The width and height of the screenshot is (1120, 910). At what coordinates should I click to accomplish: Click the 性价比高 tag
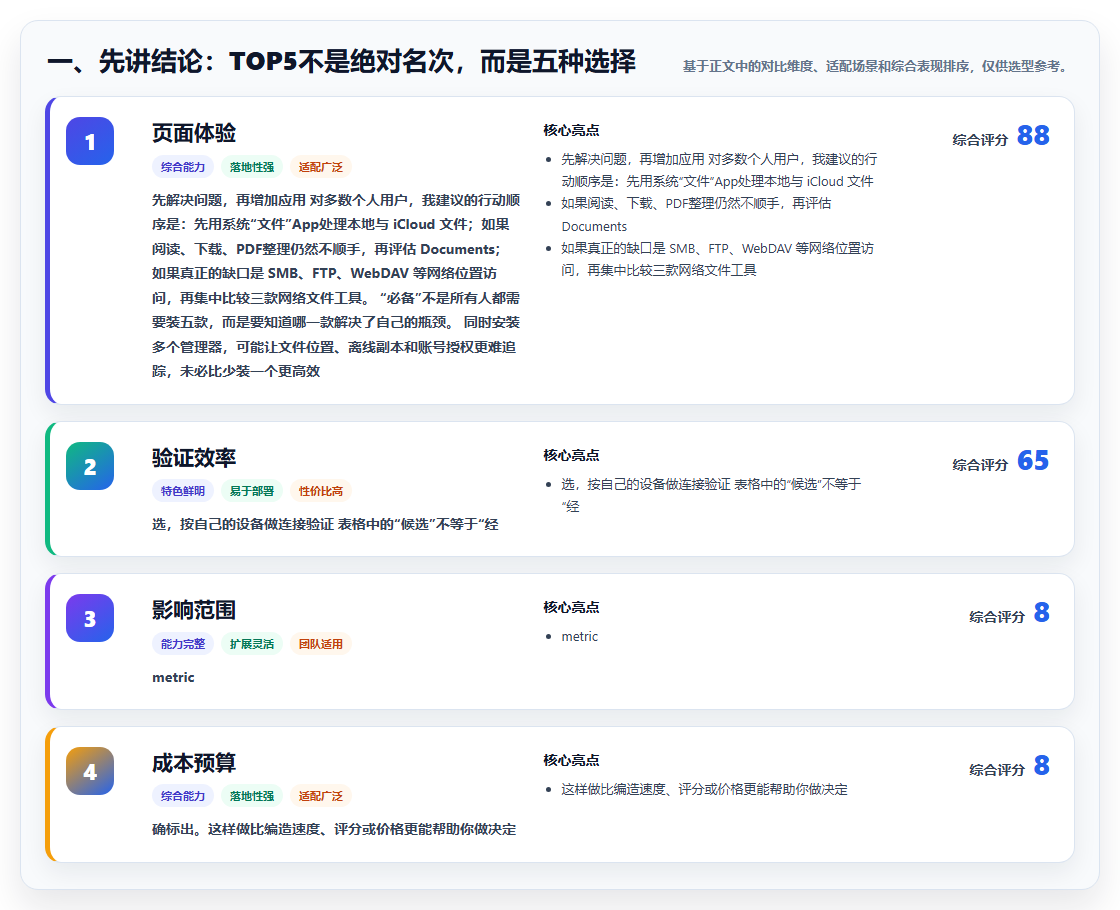321,491
